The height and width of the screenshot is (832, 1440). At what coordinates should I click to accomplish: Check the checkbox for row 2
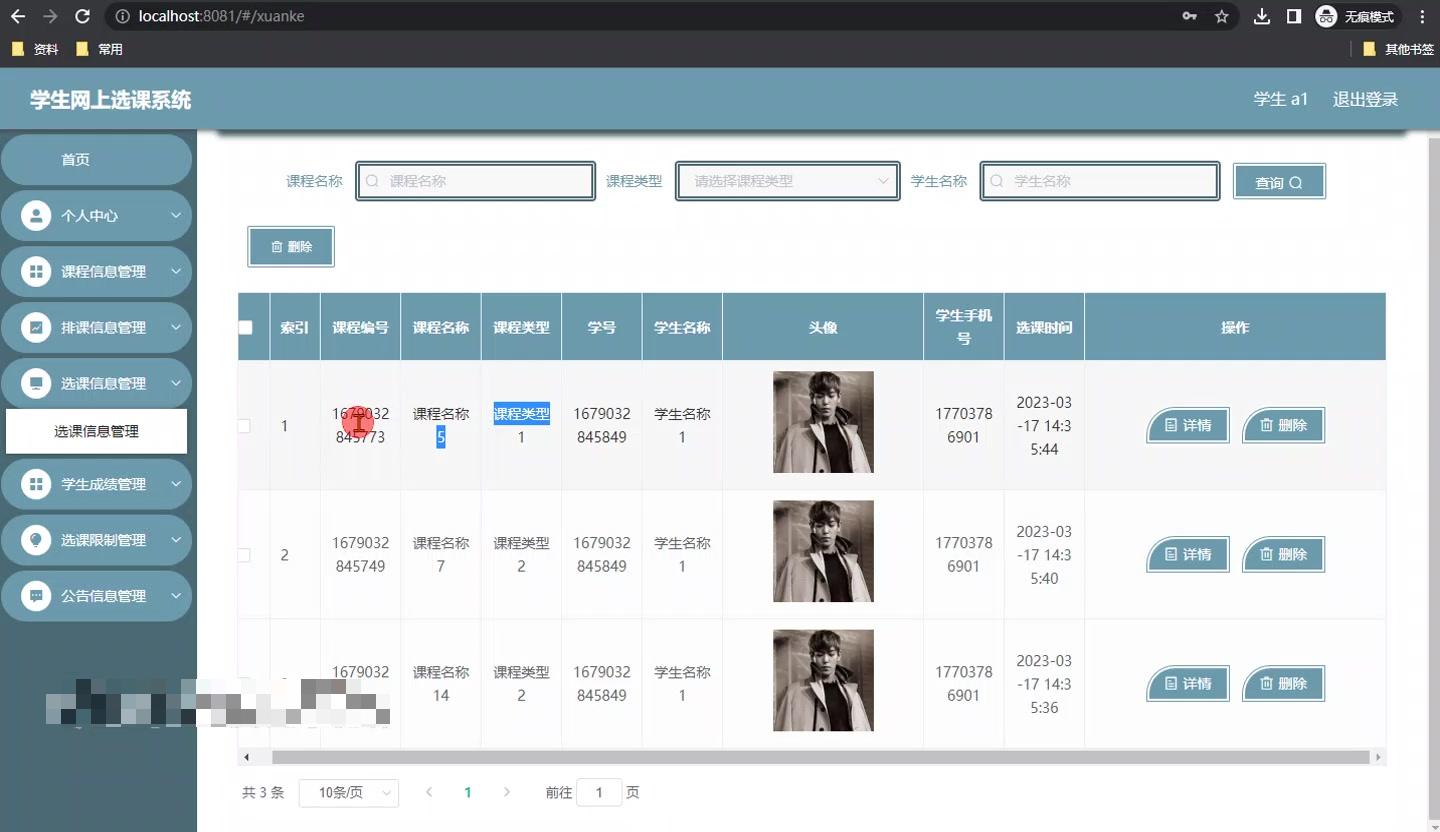point(243,554)
